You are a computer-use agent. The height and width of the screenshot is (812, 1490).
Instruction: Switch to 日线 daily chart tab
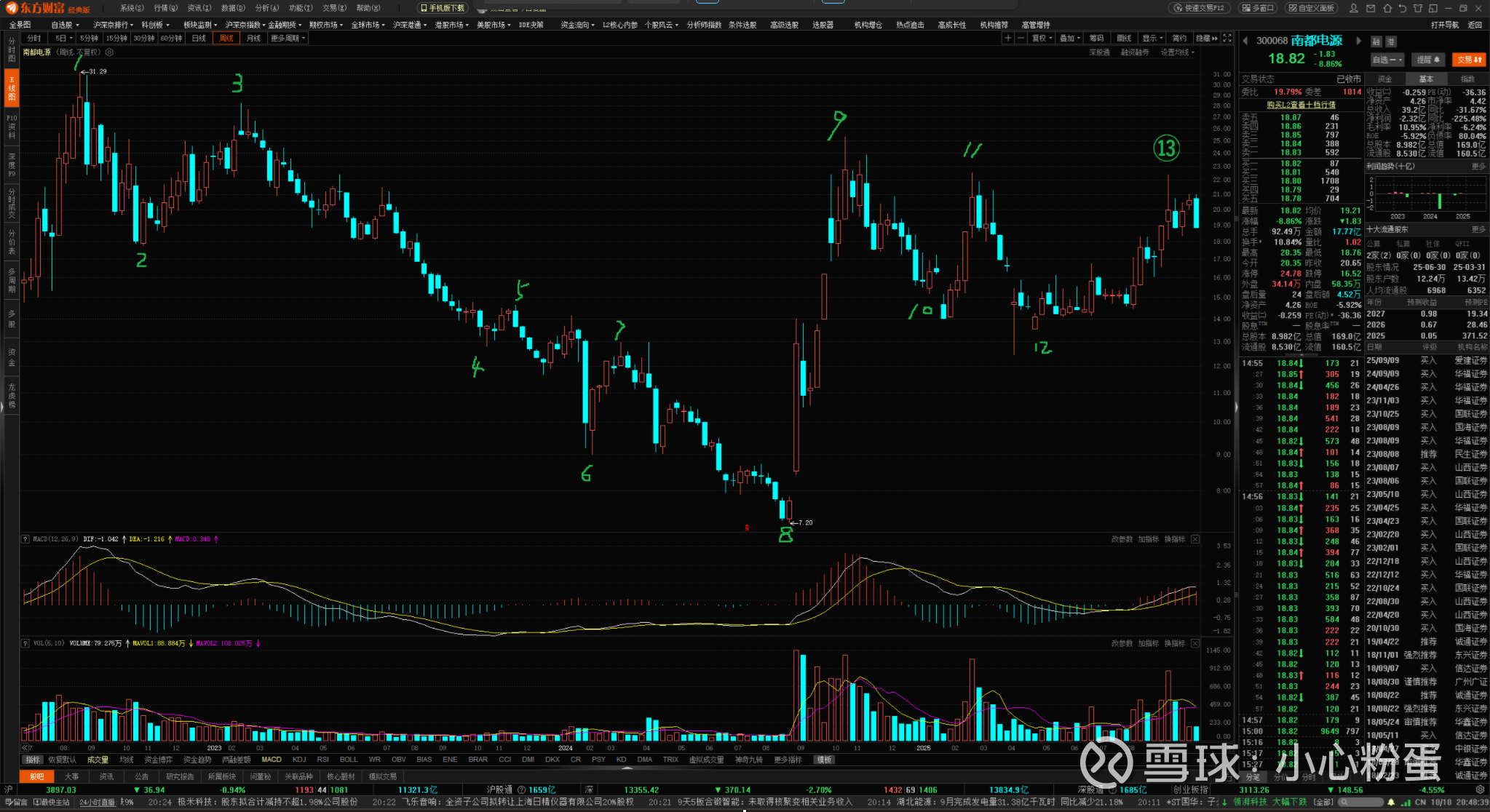[x=199, y=38]
